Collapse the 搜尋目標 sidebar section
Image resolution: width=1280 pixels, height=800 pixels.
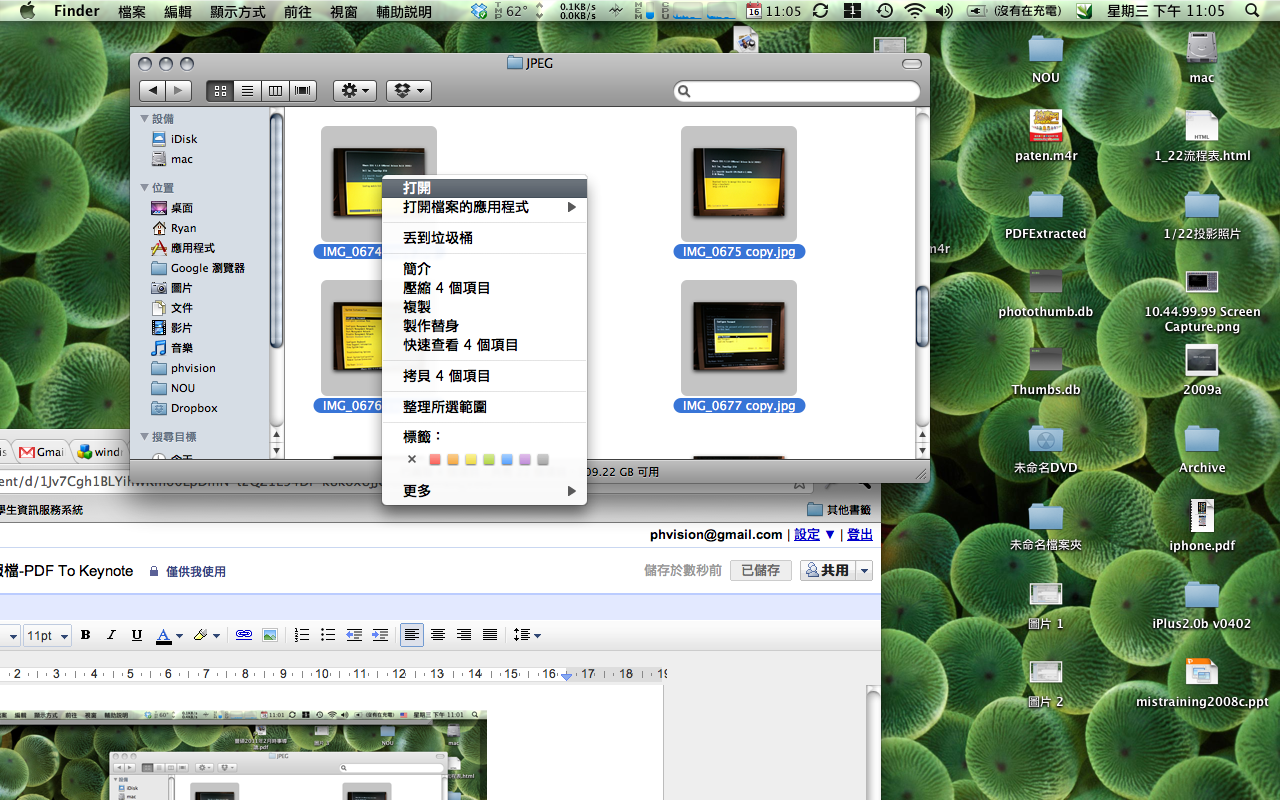pos(144,437)
